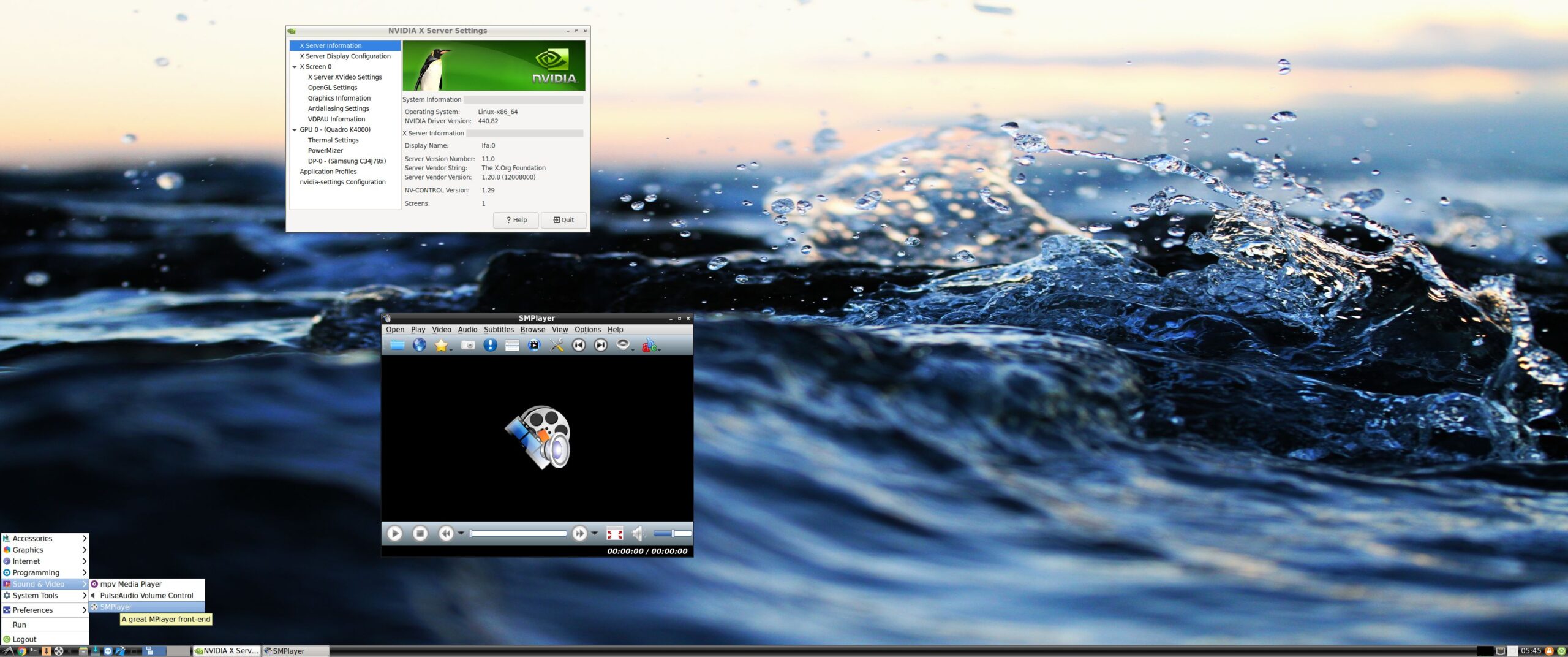
Task: Toggle fullscreen with the red arrows icon
Action: [x=614, y=533]
